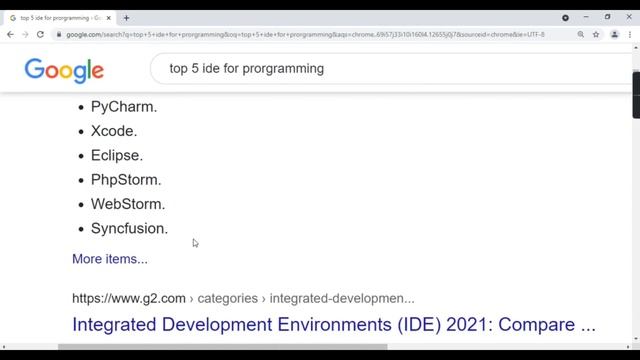Click the vertical scrollbar up arrow

(x=636, y=48)
